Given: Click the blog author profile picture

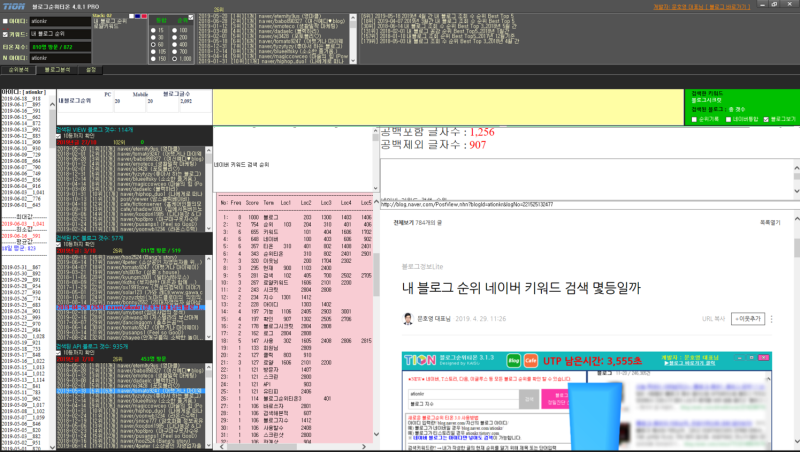Looking at the screenshot, I should [x=408, y=319].
